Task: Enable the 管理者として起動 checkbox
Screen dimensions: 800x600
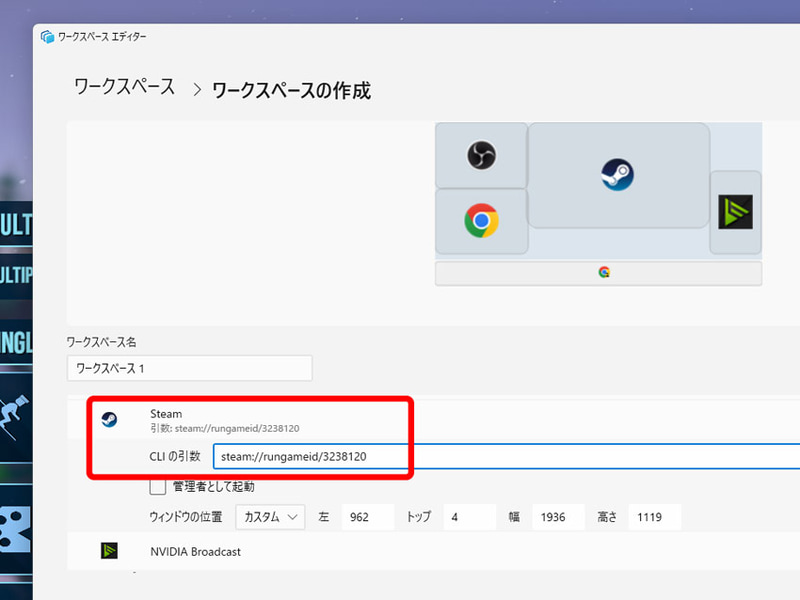Action: [x=157, y=486]
